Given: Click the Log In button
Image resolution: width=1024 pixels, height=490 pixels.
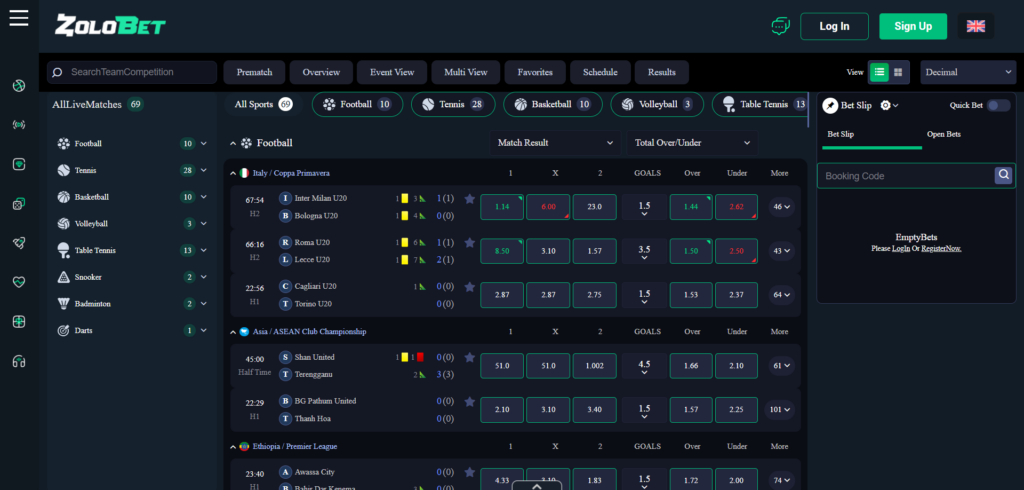Looking at the screenshot, I should 834,26.
